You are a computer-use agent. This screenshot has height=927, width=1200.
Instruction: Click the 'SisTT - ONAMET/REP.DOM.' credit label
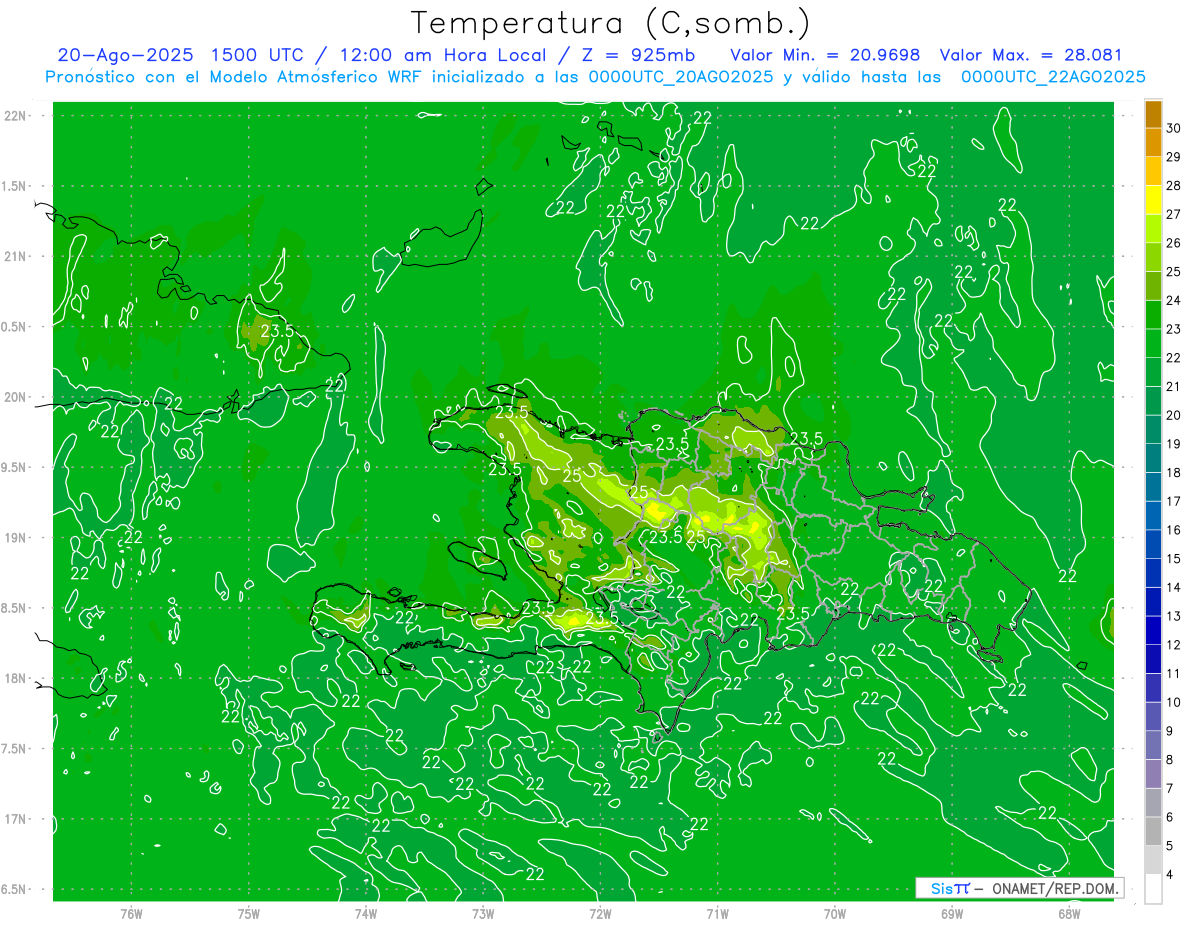pos(1019,888)
